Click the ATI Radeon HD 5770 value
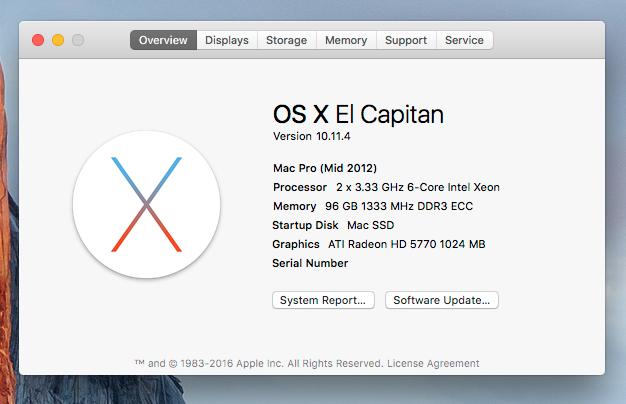 click(x=406, y=244)
